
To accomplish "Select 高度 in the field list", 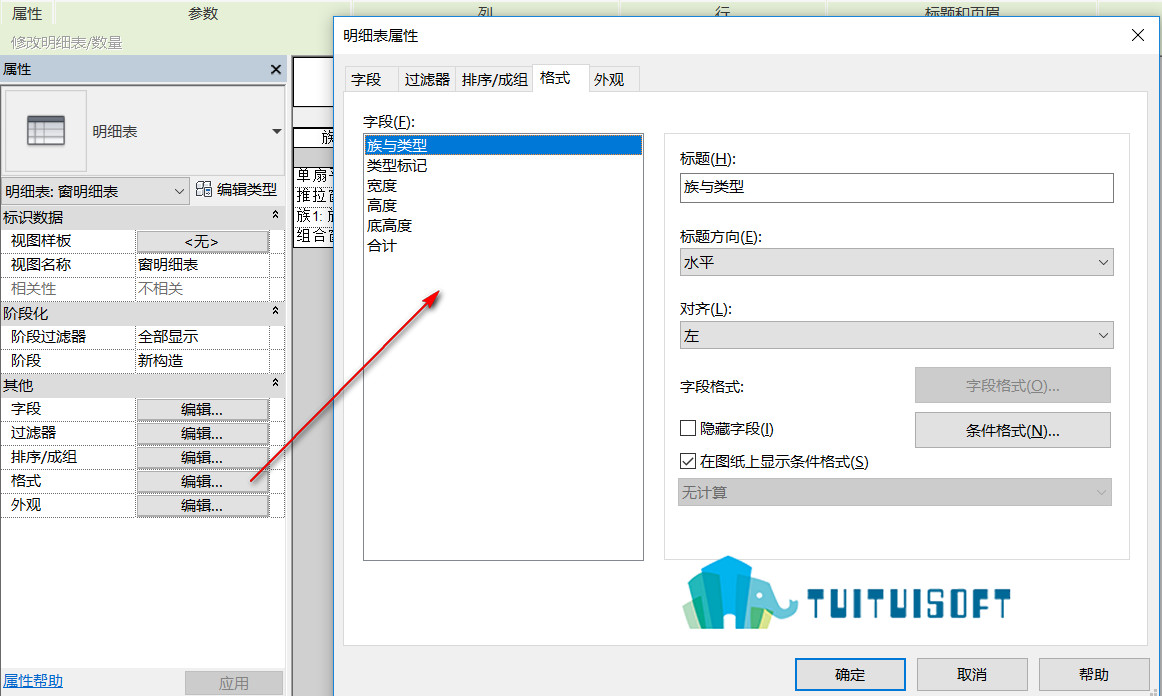I will (503, 205).
